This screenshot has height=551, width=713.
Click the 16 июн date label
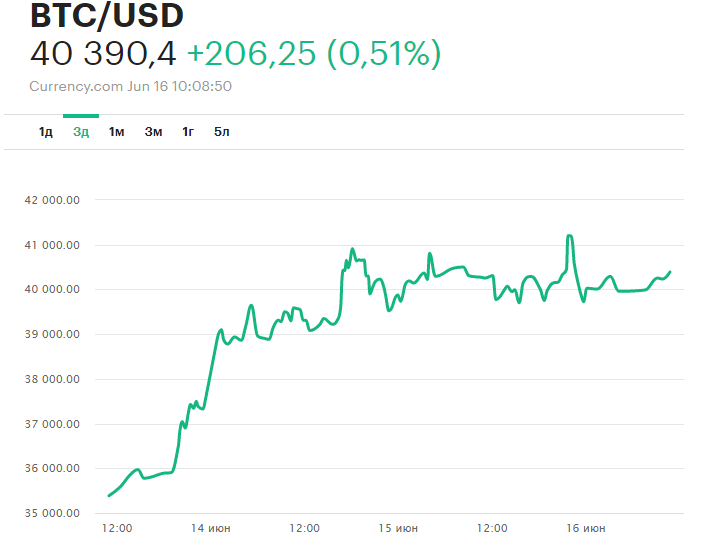tap(585, 528)
